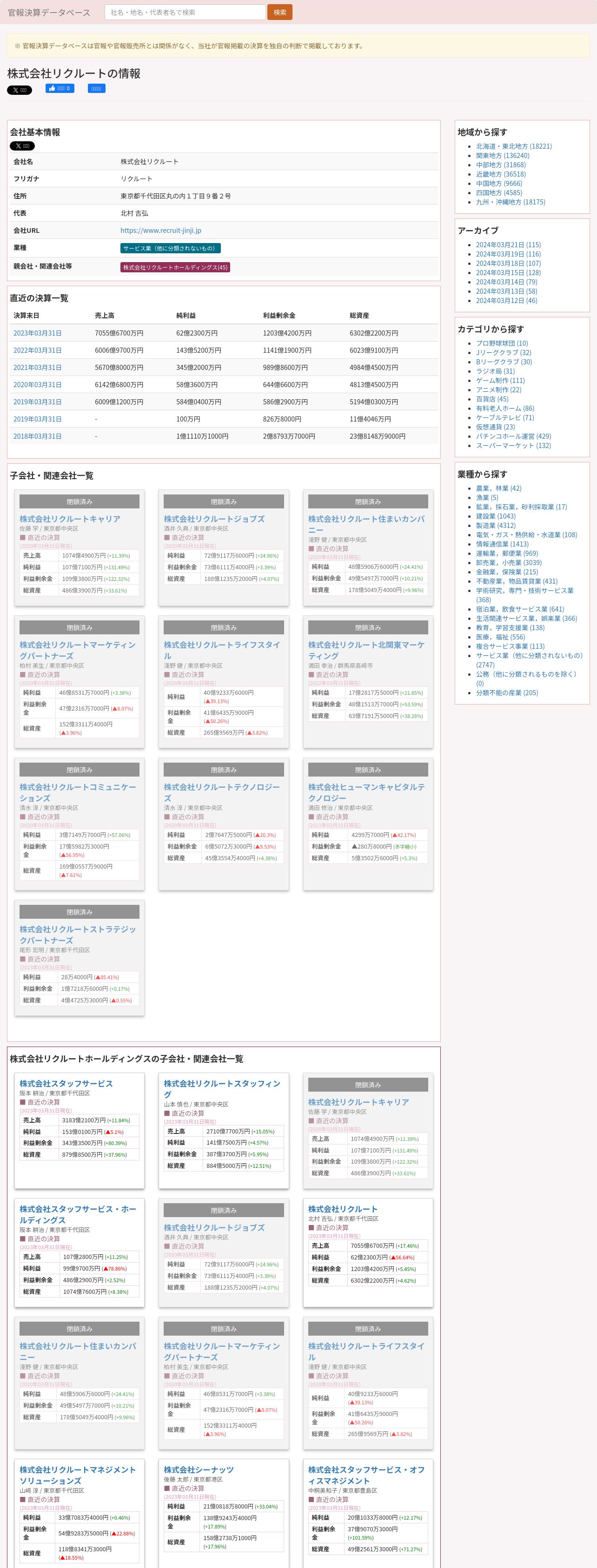
Task: Open 株式会社リクルートマネジメントソリューションズ card
Action: pyautogui.click(x=77, y=1475)
